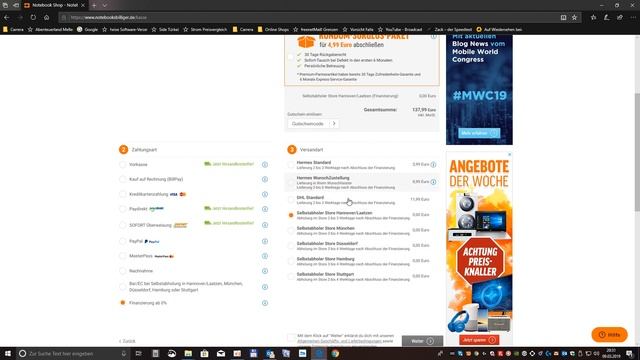Open Online Shops bookmark folder

pos(273,29)
